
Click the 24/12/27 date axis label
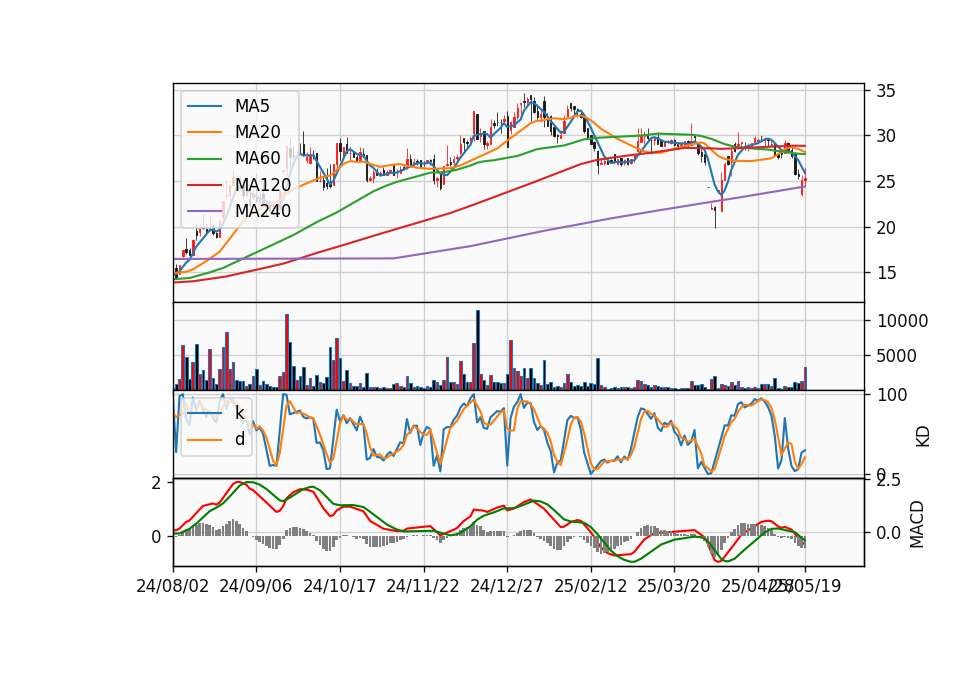click(507, 586)
